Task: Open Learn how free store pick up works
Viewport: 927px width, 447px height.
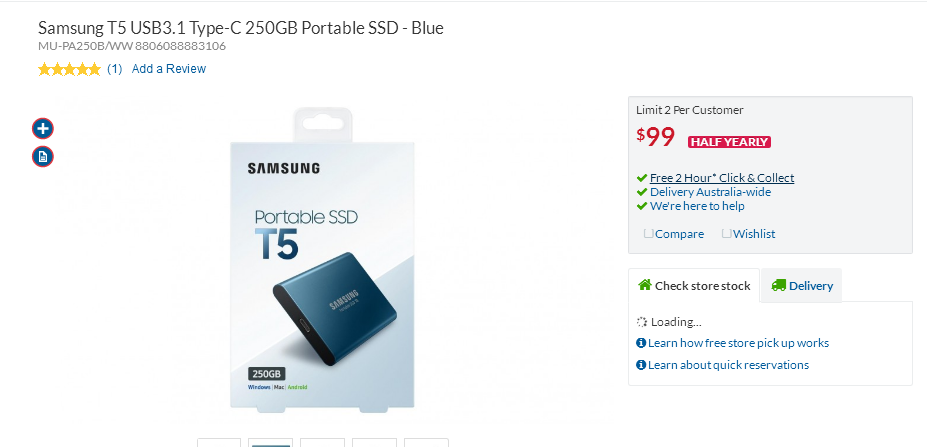Action: pos(738,343)
